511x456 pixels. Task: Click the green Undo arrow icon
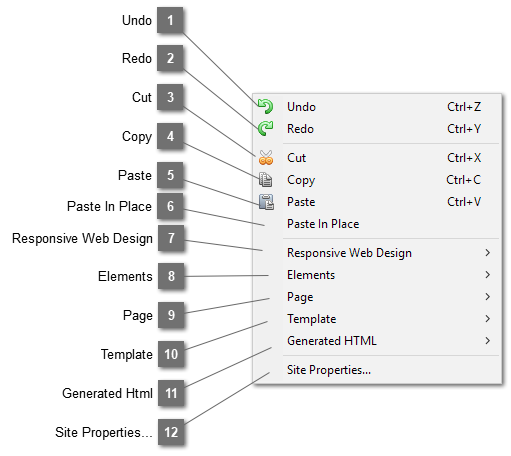pyautogui.click(x=265, y=106)
